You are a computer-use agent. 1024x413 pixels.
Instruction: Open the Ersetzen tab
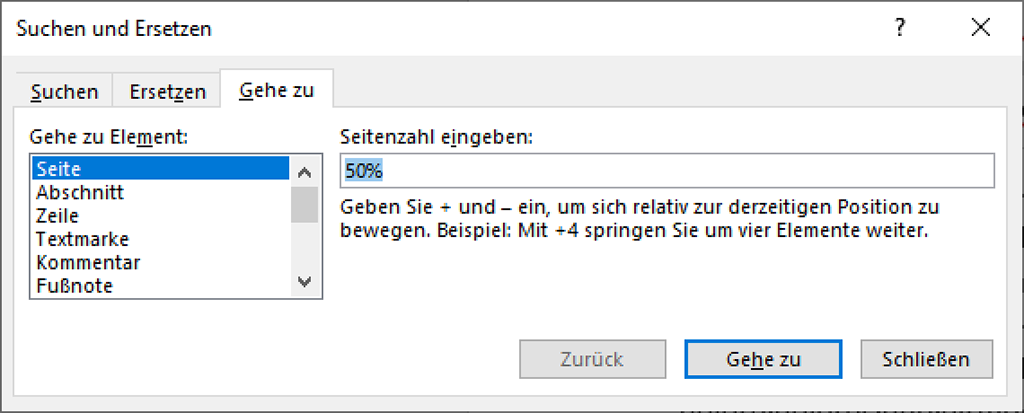point(167,92)
